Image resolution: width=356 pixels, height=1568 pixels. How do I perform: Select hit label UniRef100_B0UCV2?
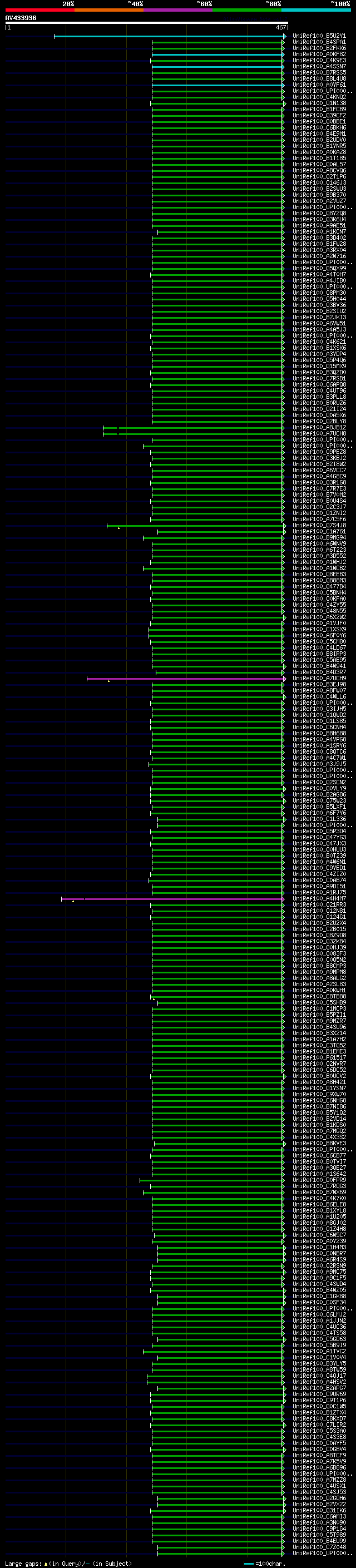319,1076
